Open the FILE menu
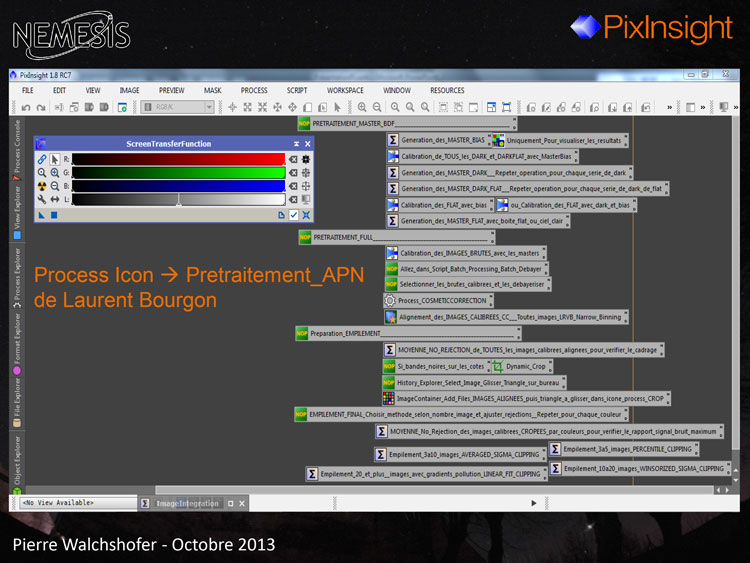 [x=28, y=90]
